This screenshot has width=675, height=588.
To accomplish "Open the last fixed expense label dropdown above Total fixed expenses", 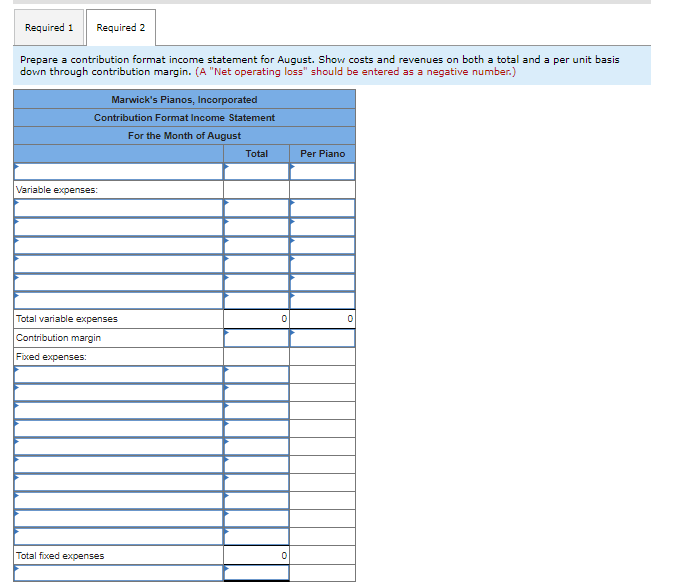I will (x=118, y=536).
